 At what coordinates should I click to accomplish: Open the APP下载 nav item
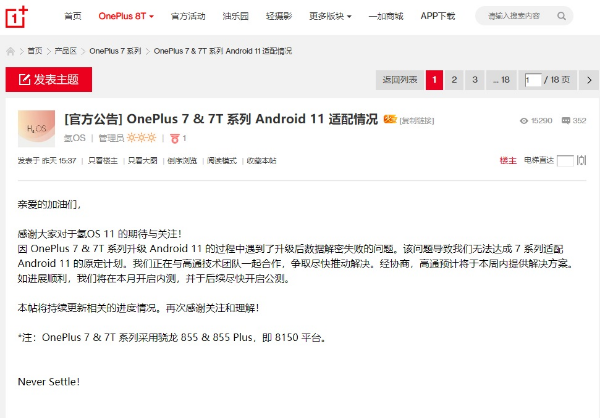click(x=438, y=16)
